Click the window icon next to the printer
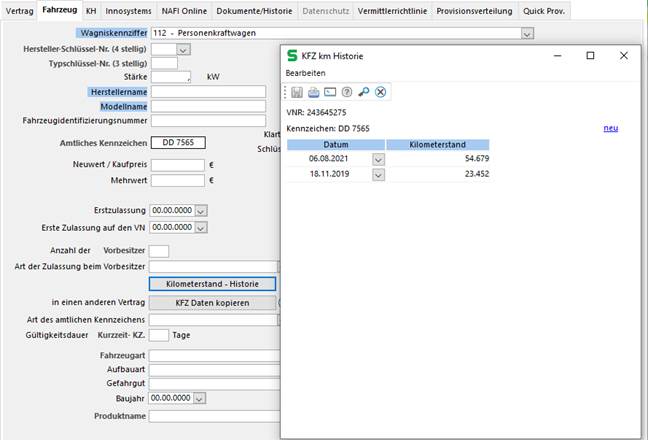The image size is (648, 440). pos(330,92)
